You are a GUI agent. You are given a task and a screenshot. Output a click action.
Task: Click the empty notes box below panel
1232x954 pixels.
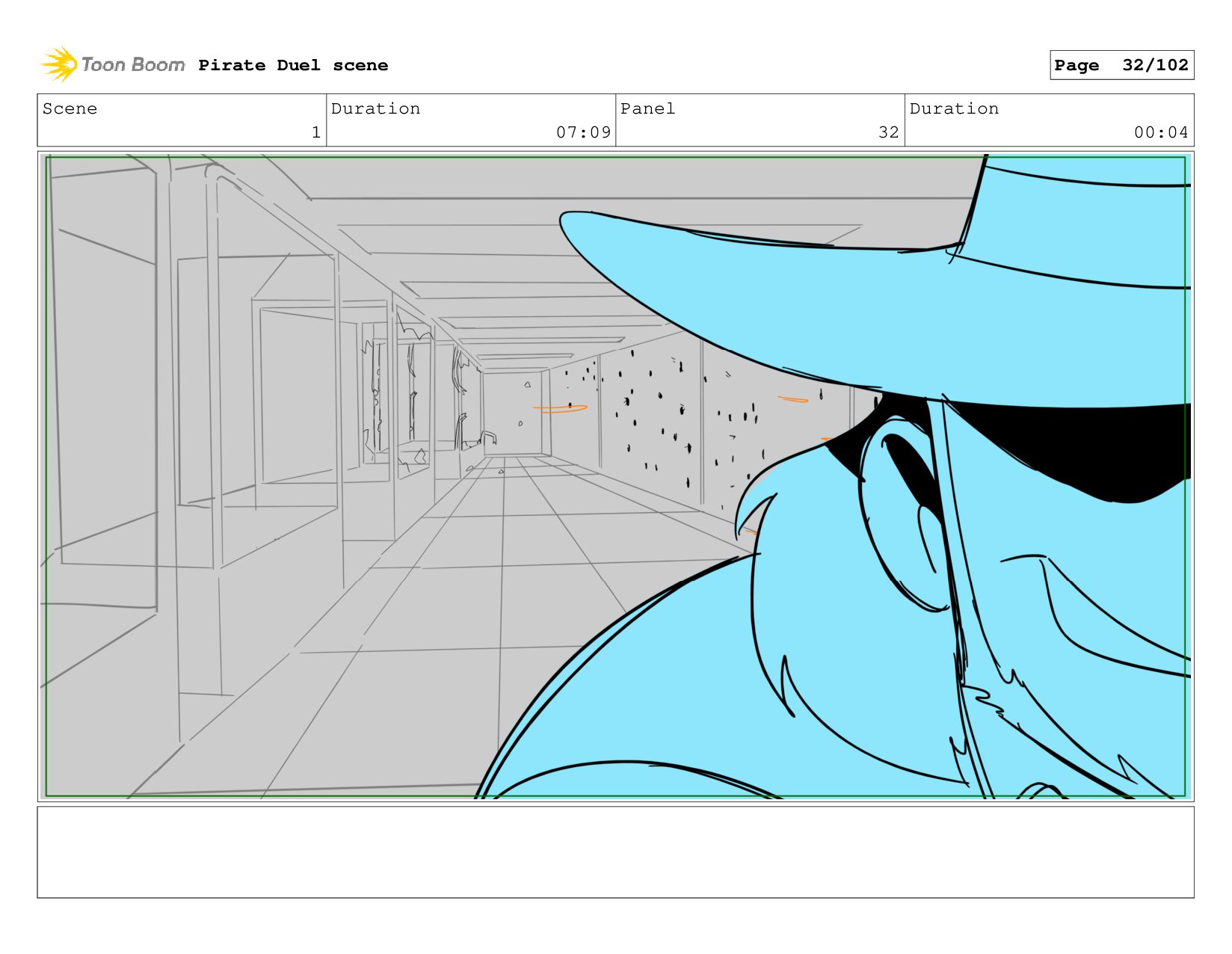615,852
